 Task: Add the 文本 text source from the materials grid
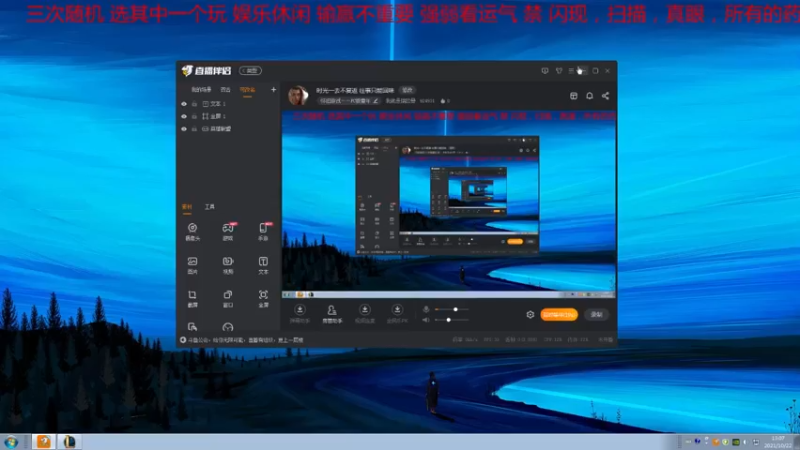(x=263, y=265)
